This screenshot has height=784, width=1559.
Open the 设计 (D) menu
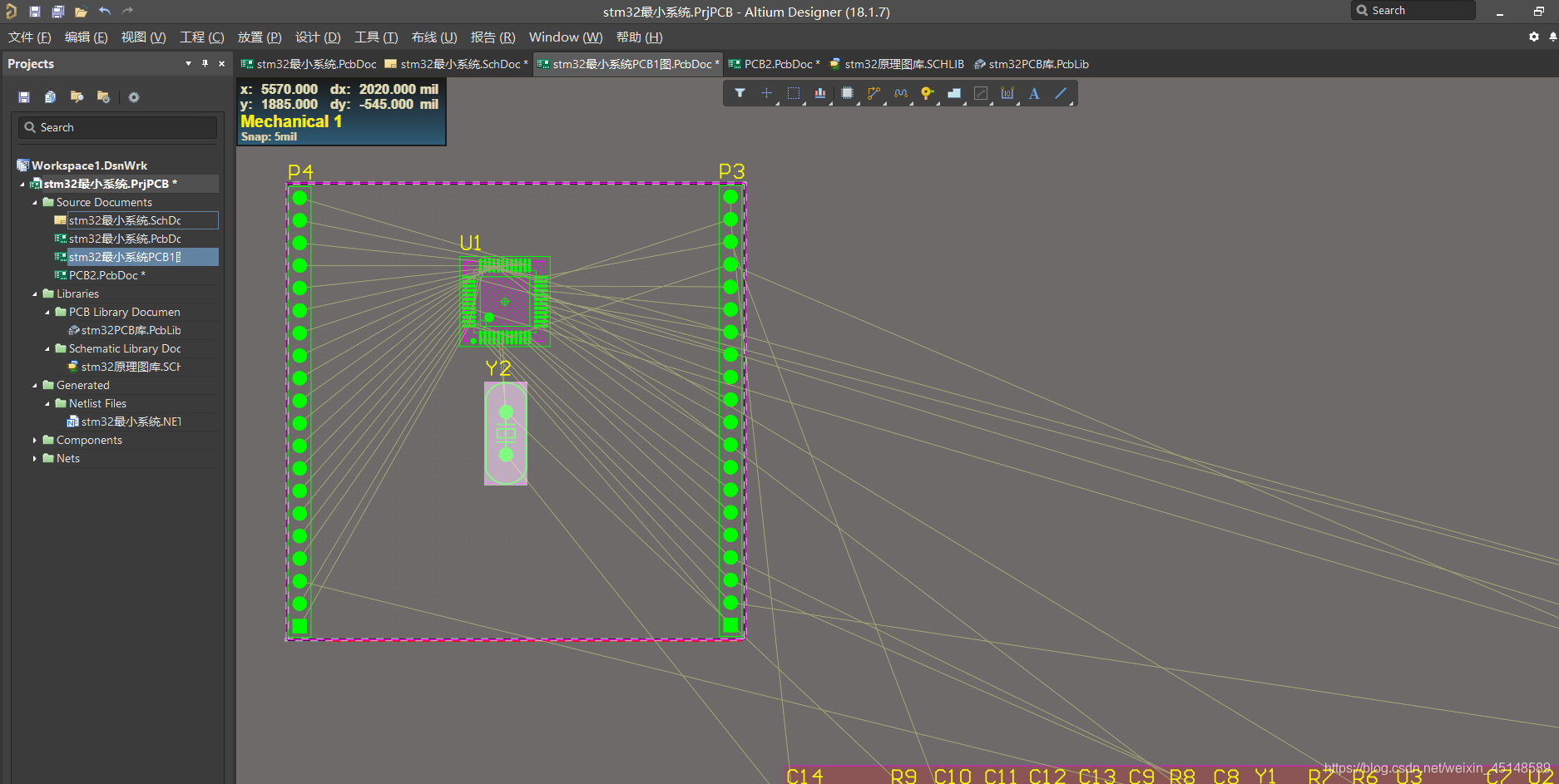[x=318, y=37]
